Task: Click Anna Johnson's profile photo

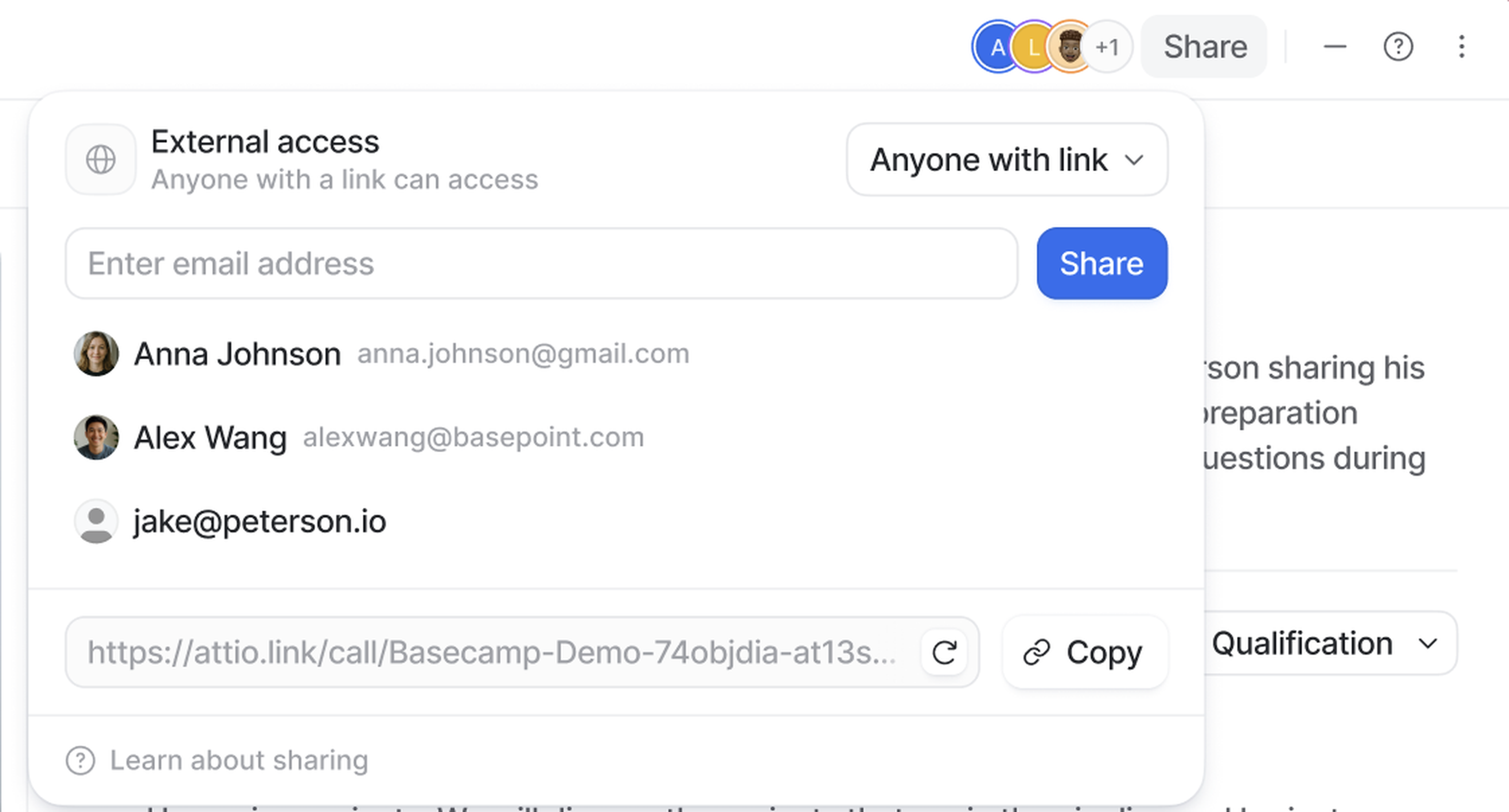Action: [96, 354]
